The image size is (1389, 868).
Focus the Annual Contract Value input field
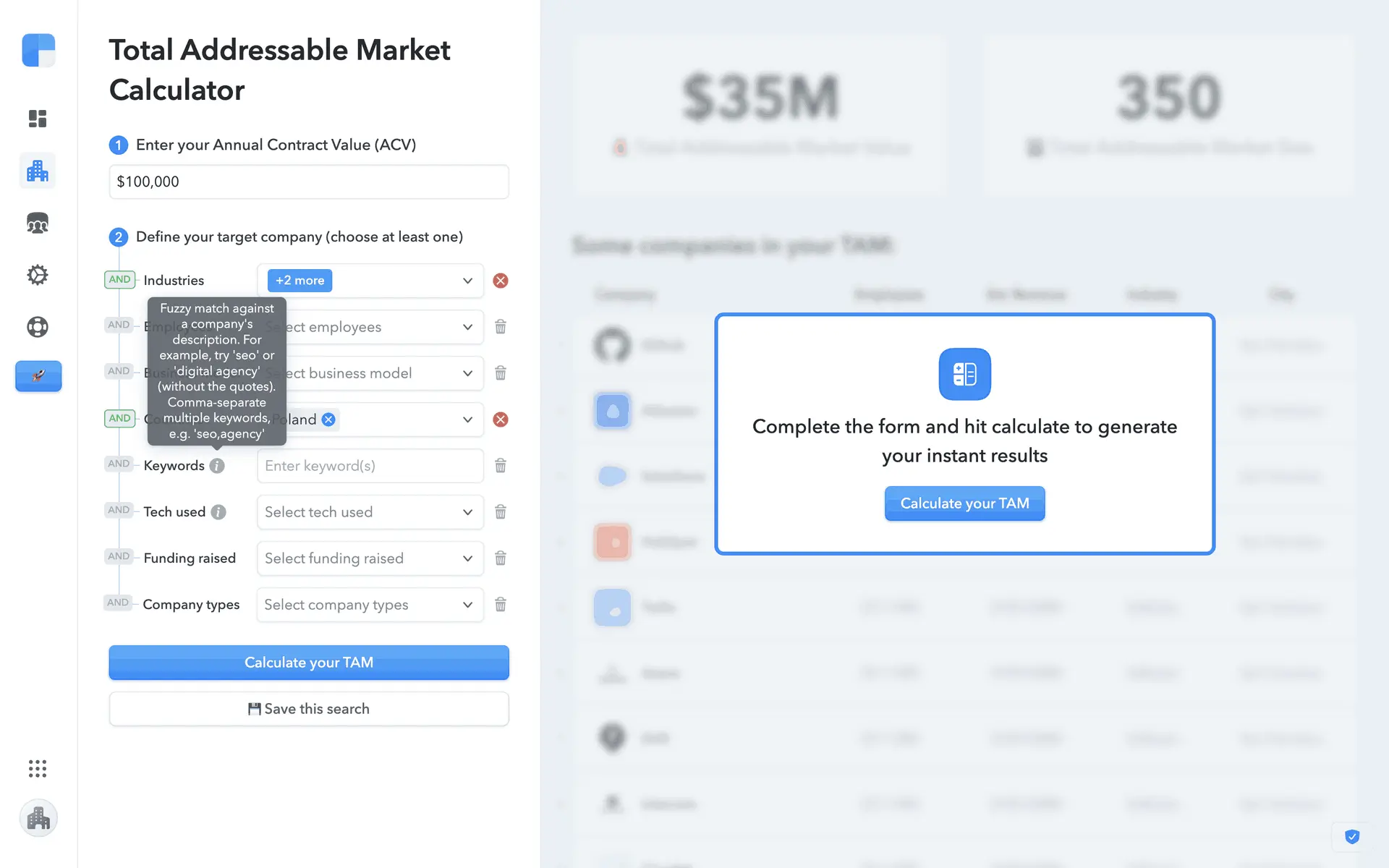(x=309, y=182)
